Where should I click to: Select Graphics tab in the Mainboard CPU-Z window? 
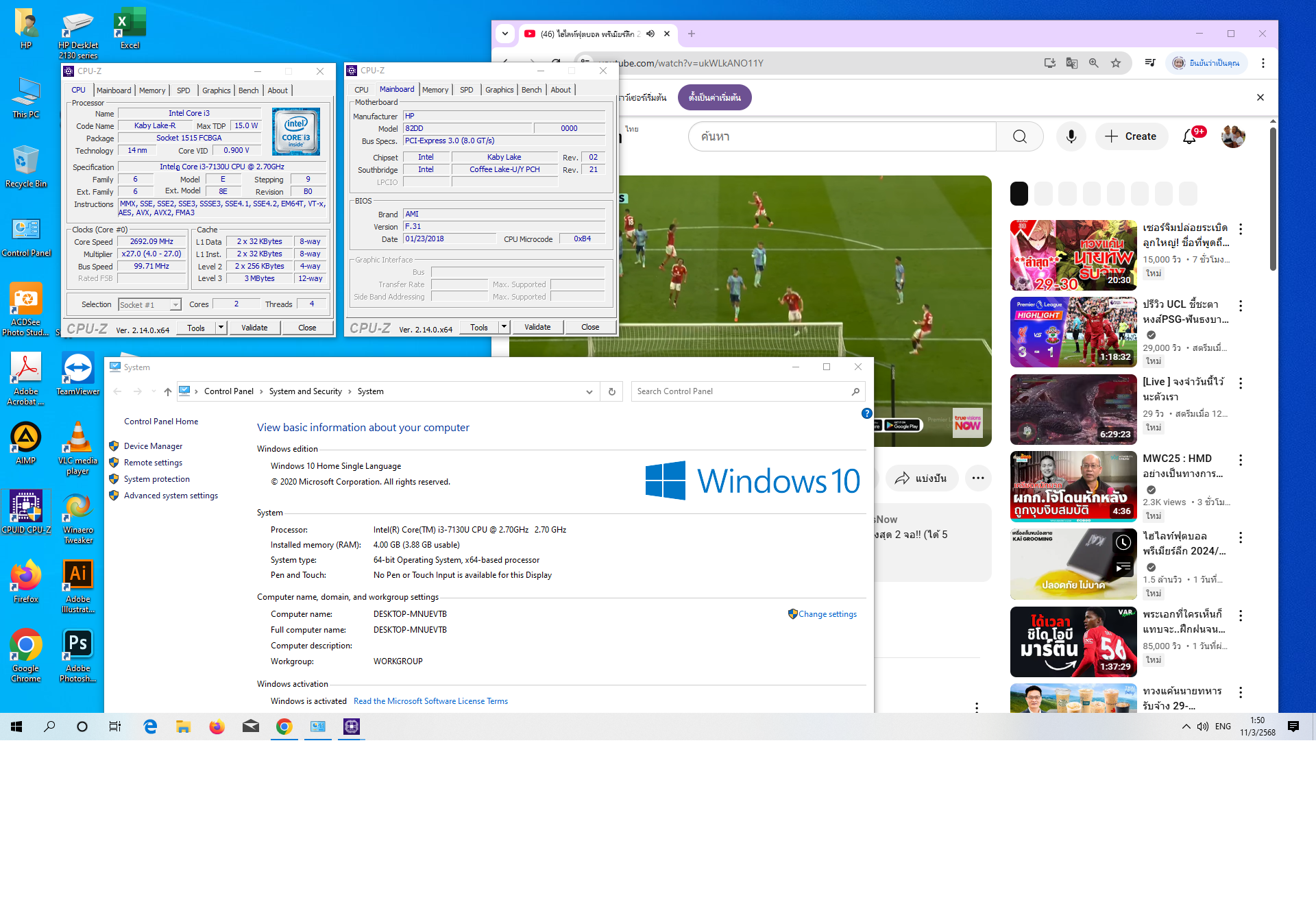(499, 90)
